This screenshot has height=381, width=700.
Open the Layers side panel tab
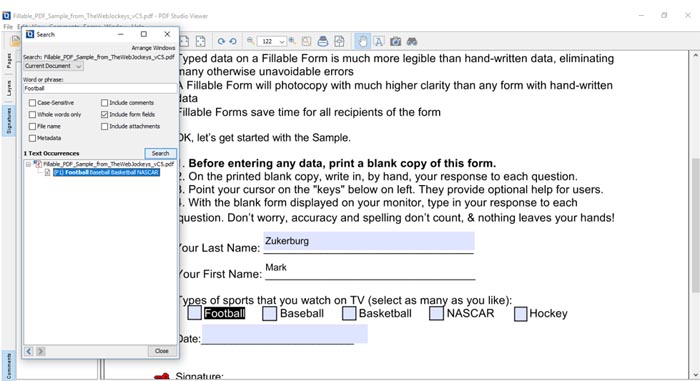8,88
